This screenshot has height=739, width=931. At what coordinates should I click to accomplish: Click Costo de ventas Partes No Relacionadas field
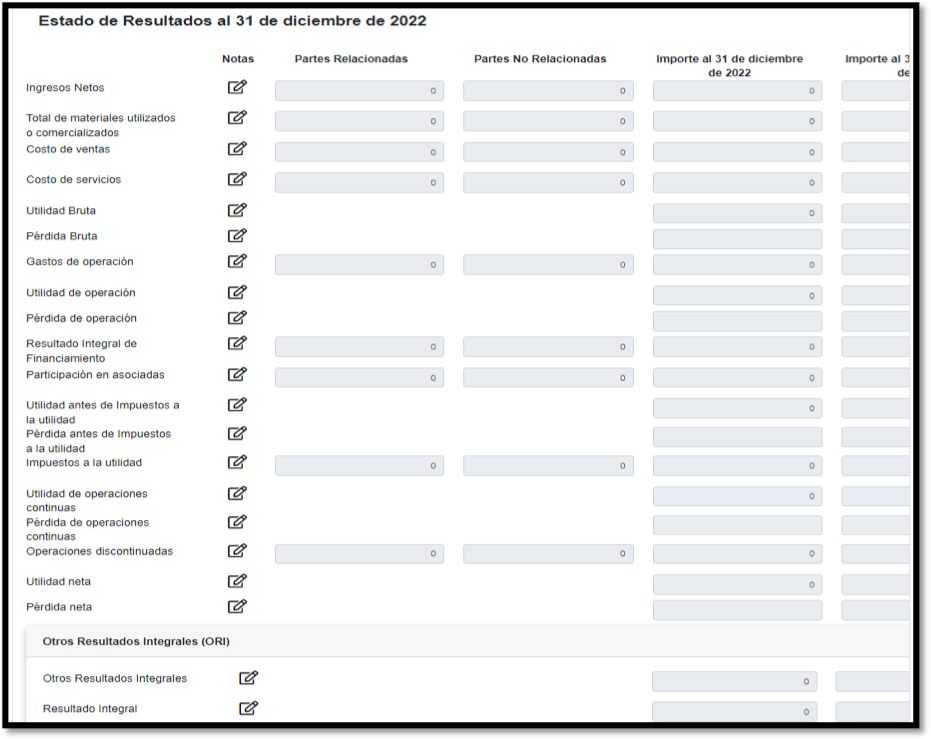pos(548,153)
